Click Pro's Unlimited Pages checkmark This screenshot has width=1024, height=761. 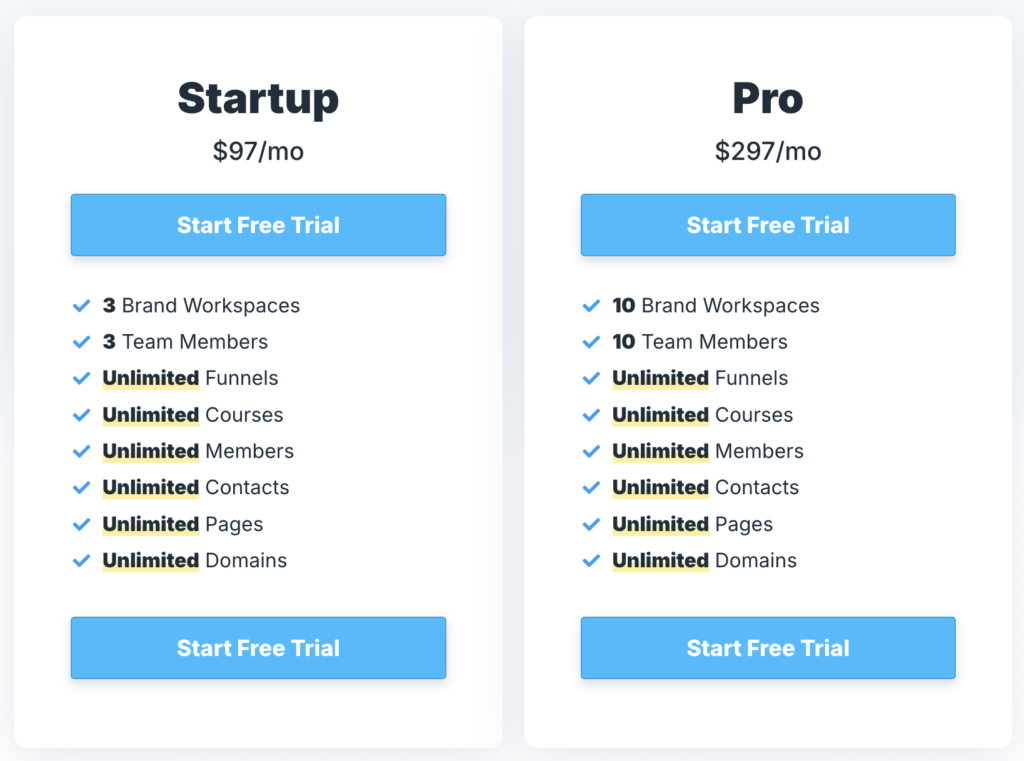[591, 524]
